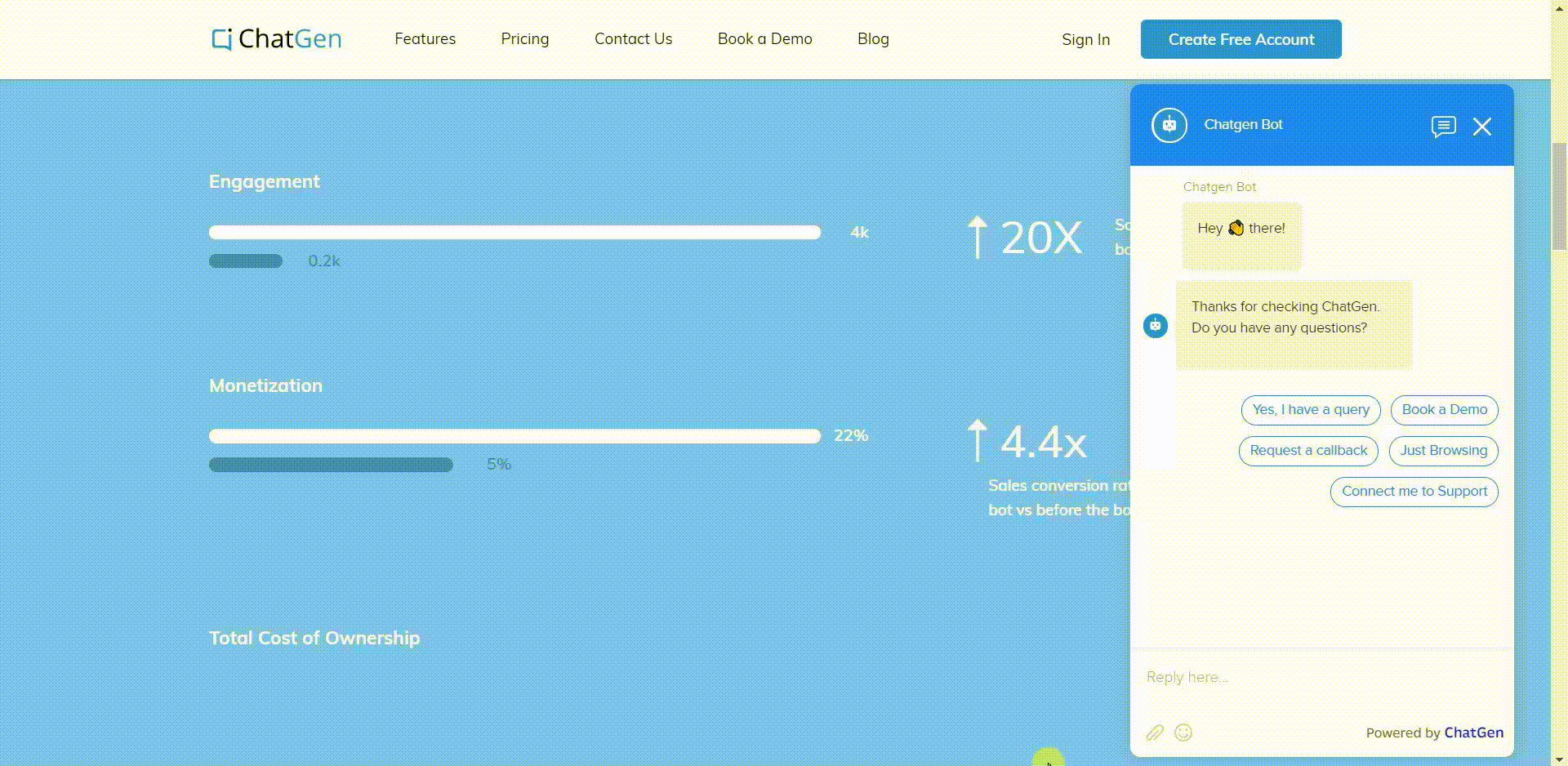The width and height of the screenshot is (1568, 766).
Task: Open Book a Demo in navigation bar
Action: (764, 38)
